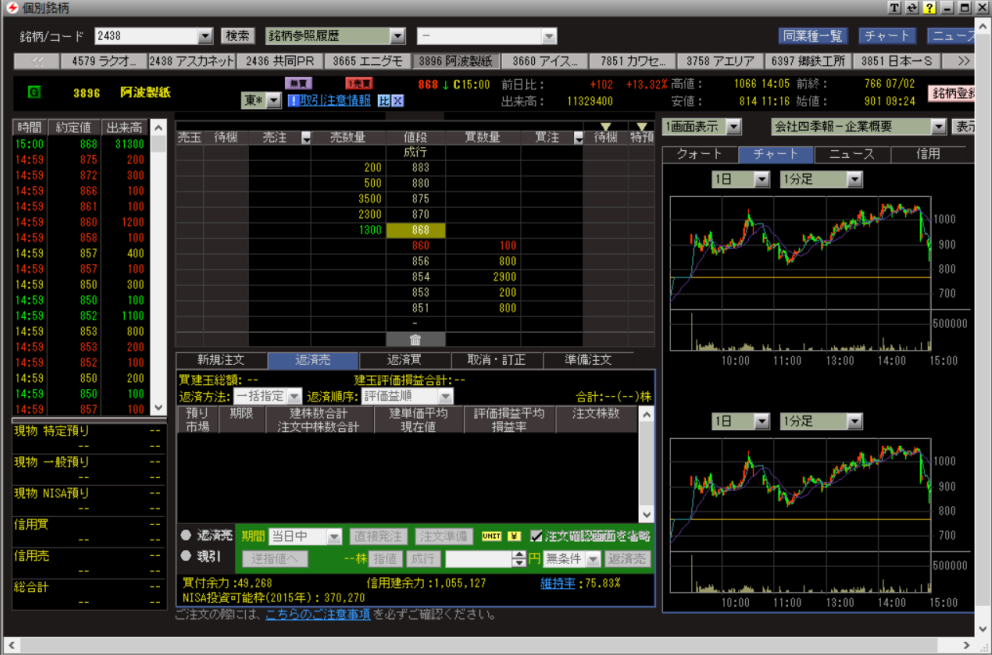
Task: Click the green G icon beside stock code 3896
Action: coord(35,92)
